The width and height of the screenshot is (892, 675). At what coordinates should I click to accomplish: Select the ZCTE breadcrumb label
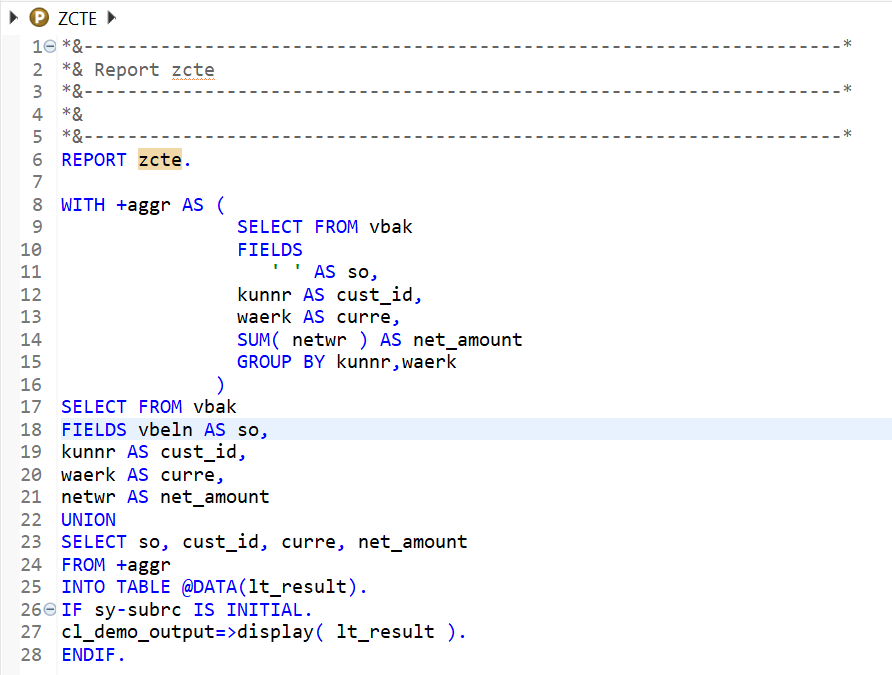click(78, 17)
